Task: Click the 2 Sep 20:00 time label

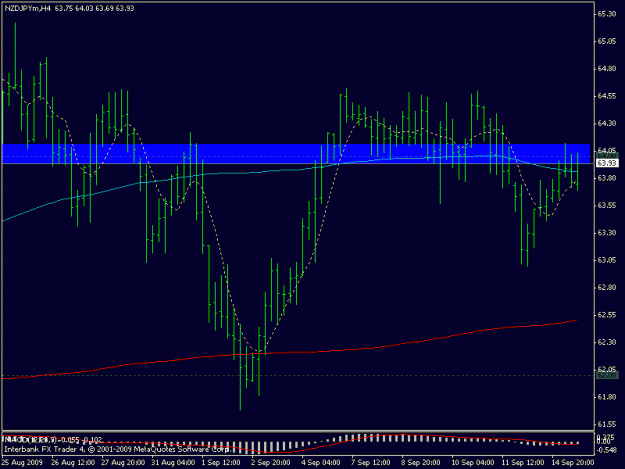Action: coord(271,463)
